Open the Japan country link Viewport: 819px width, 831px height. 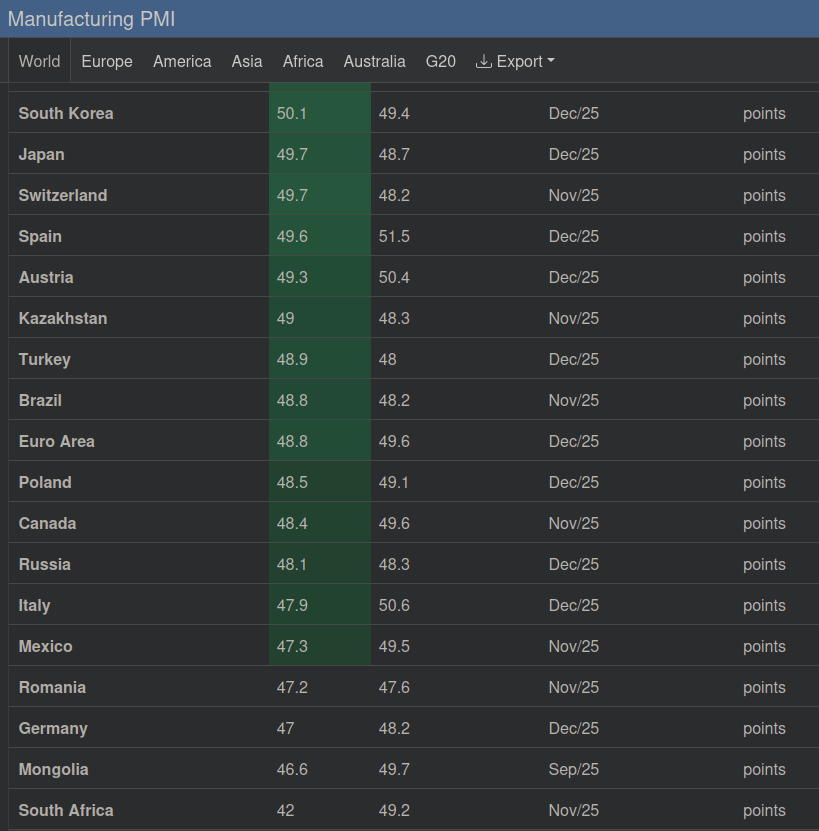coord(41,154)
